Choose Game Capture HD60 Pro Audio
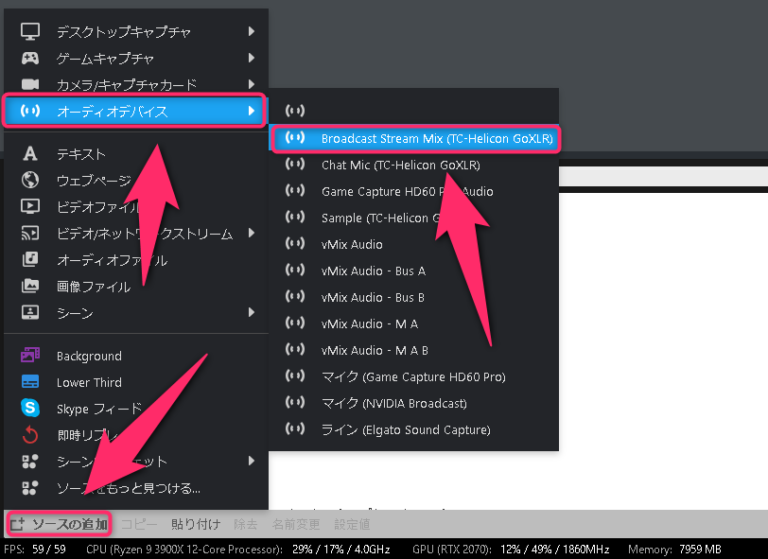768x559 pixels. click(x=414, y=192)
